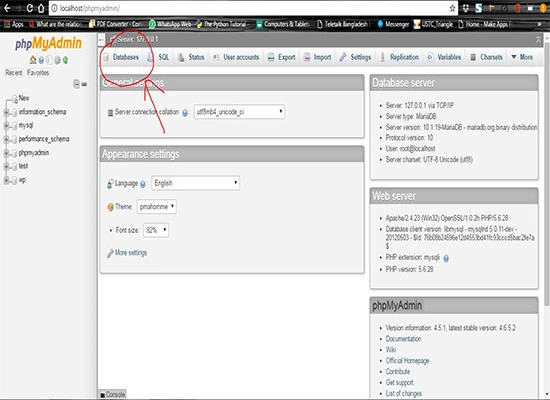Click the Language help icon
The width and height of the screenshot is (550, 400).
coord(143,184)
